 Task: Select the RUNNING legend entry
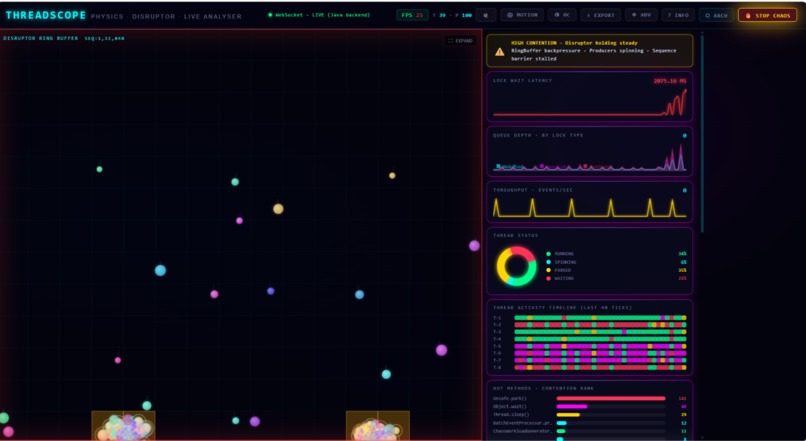616,254
